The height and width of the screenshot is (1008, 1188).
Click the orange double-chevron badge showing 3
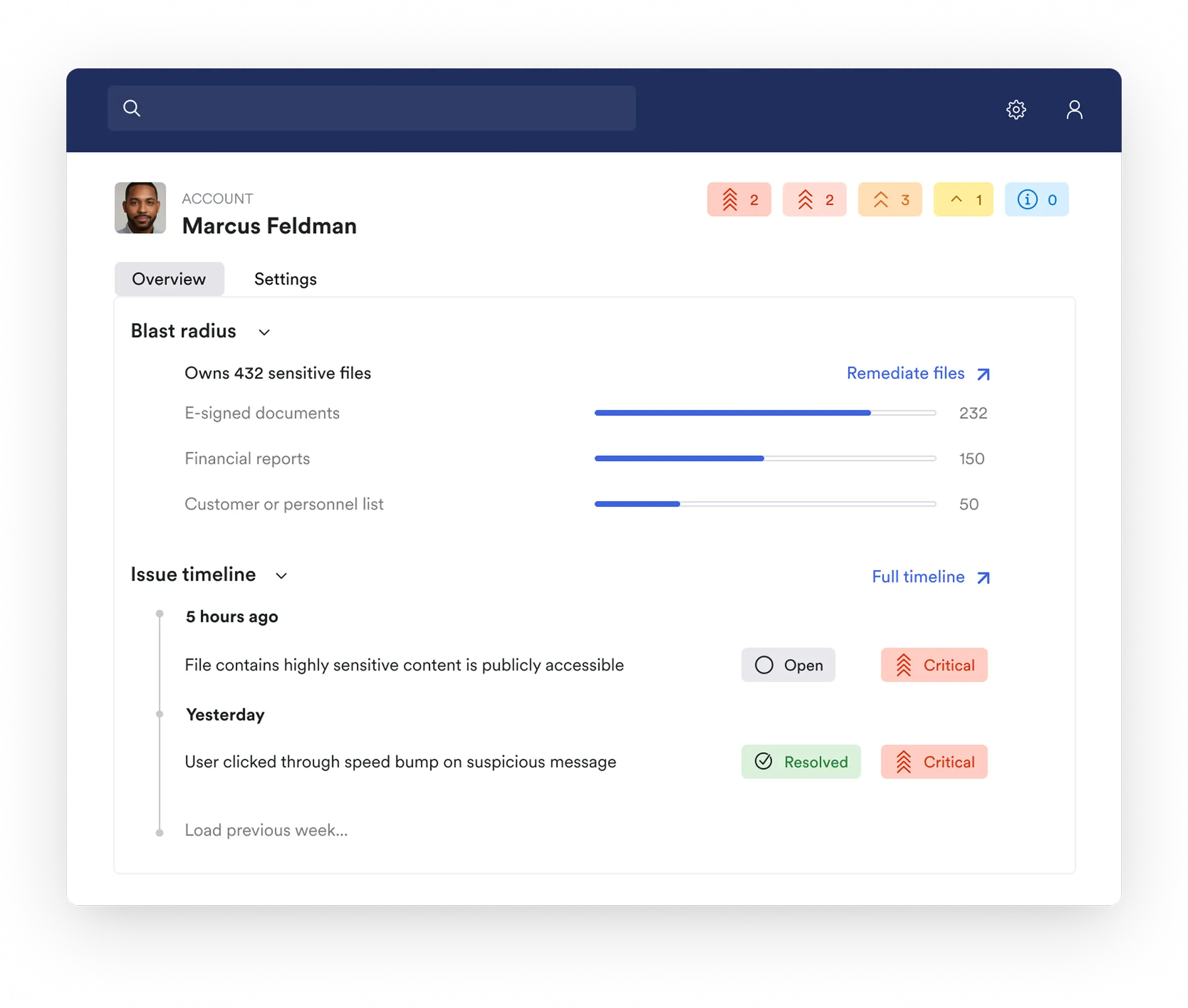click(x=889, y=200)
